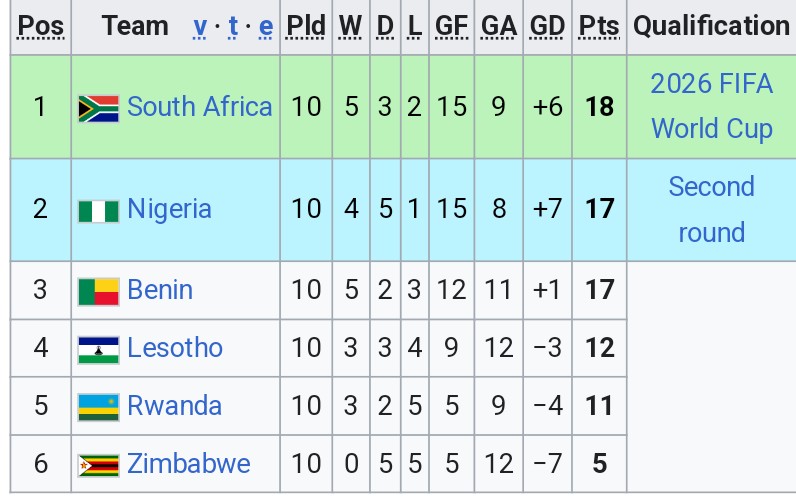This screenshot has height=502, width=796.
Task: Click the Pts column header
Action: 599,26
